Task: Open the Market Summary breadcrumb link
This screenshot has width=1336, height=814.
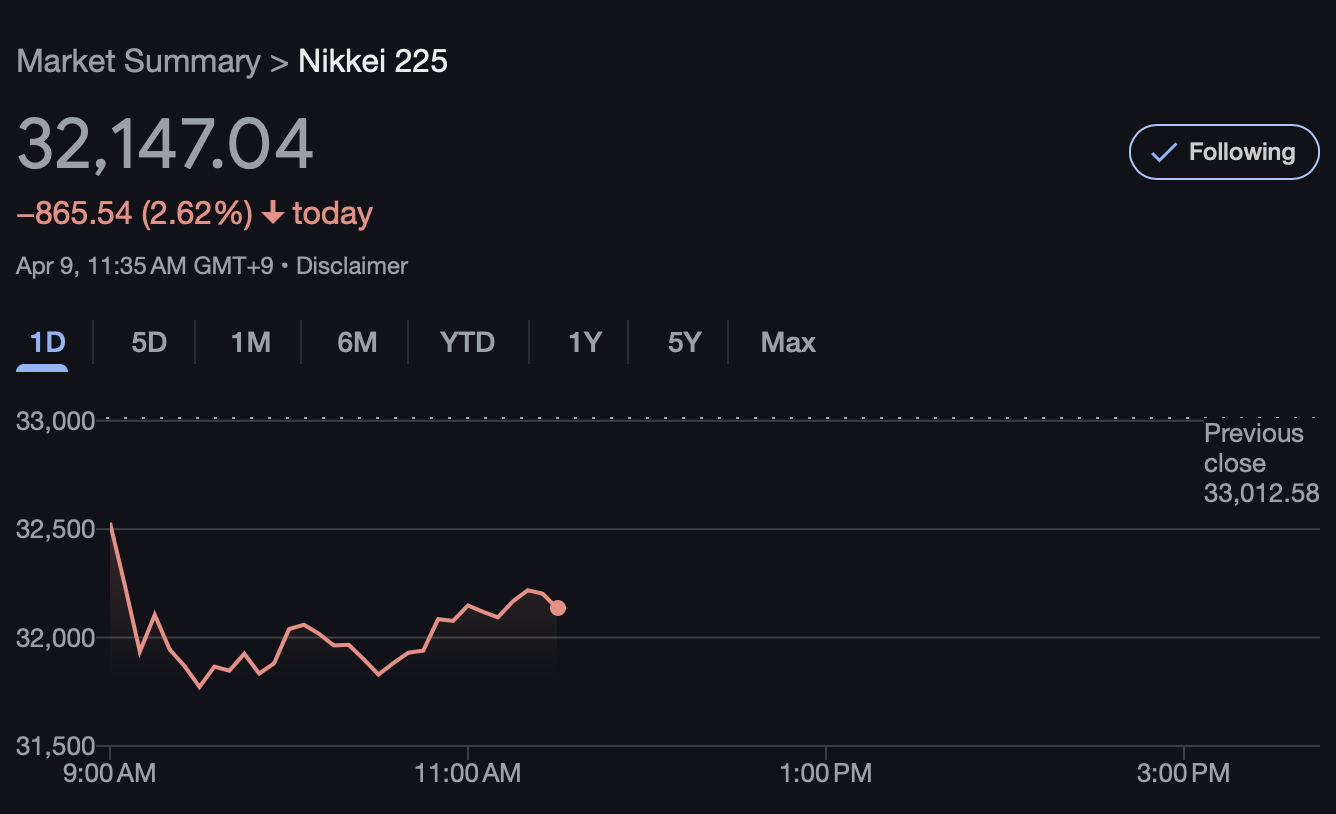Action: click(139, 62)
